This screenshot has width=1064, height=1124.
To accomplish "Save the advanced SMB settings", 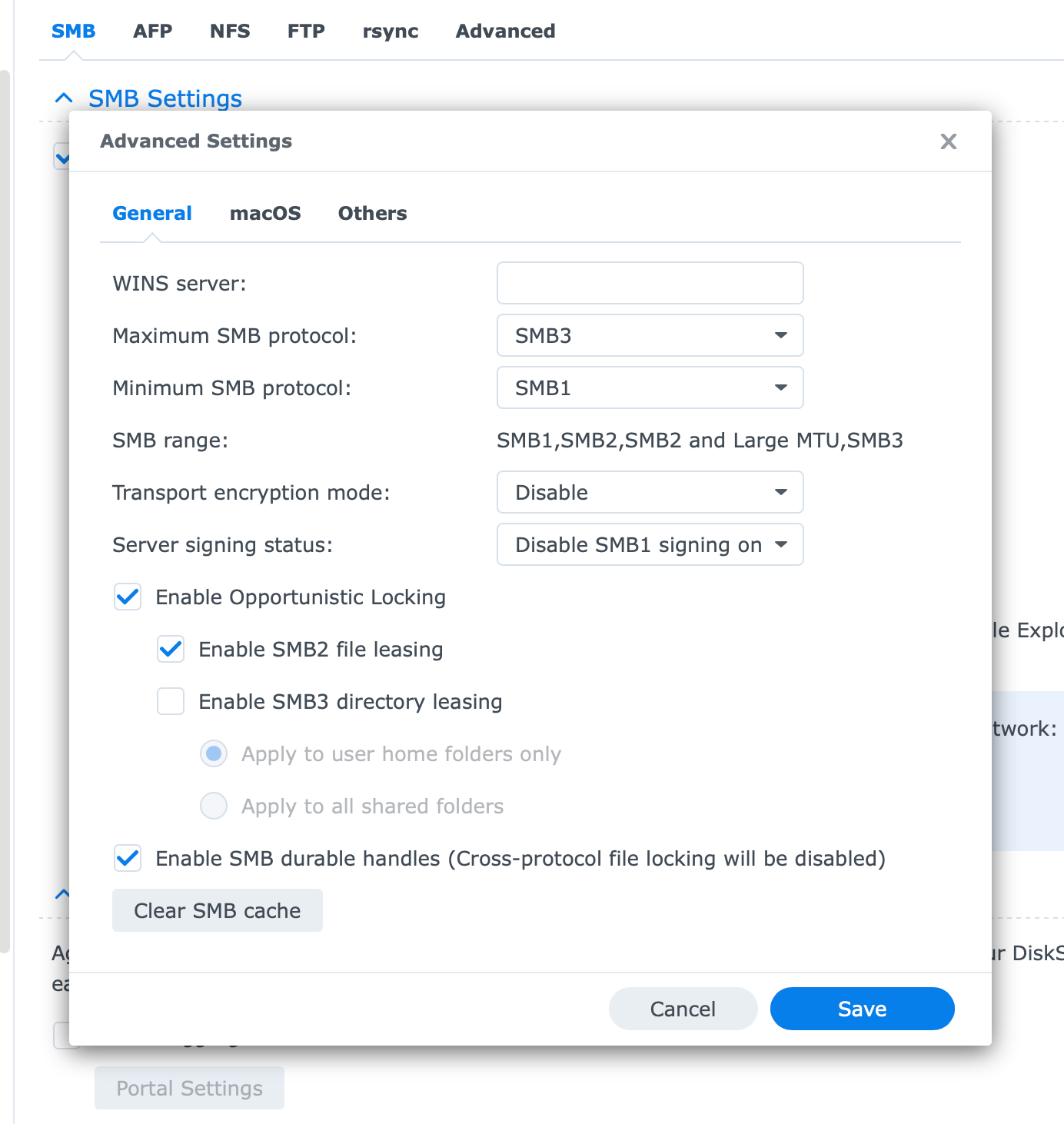I will click(862, 1009).
